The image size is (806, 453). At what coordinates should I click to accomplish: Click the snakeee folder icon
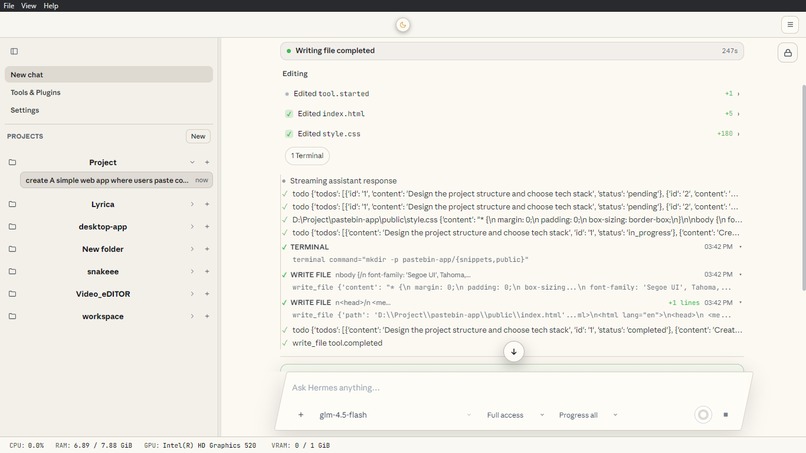(x=12, y=271)
